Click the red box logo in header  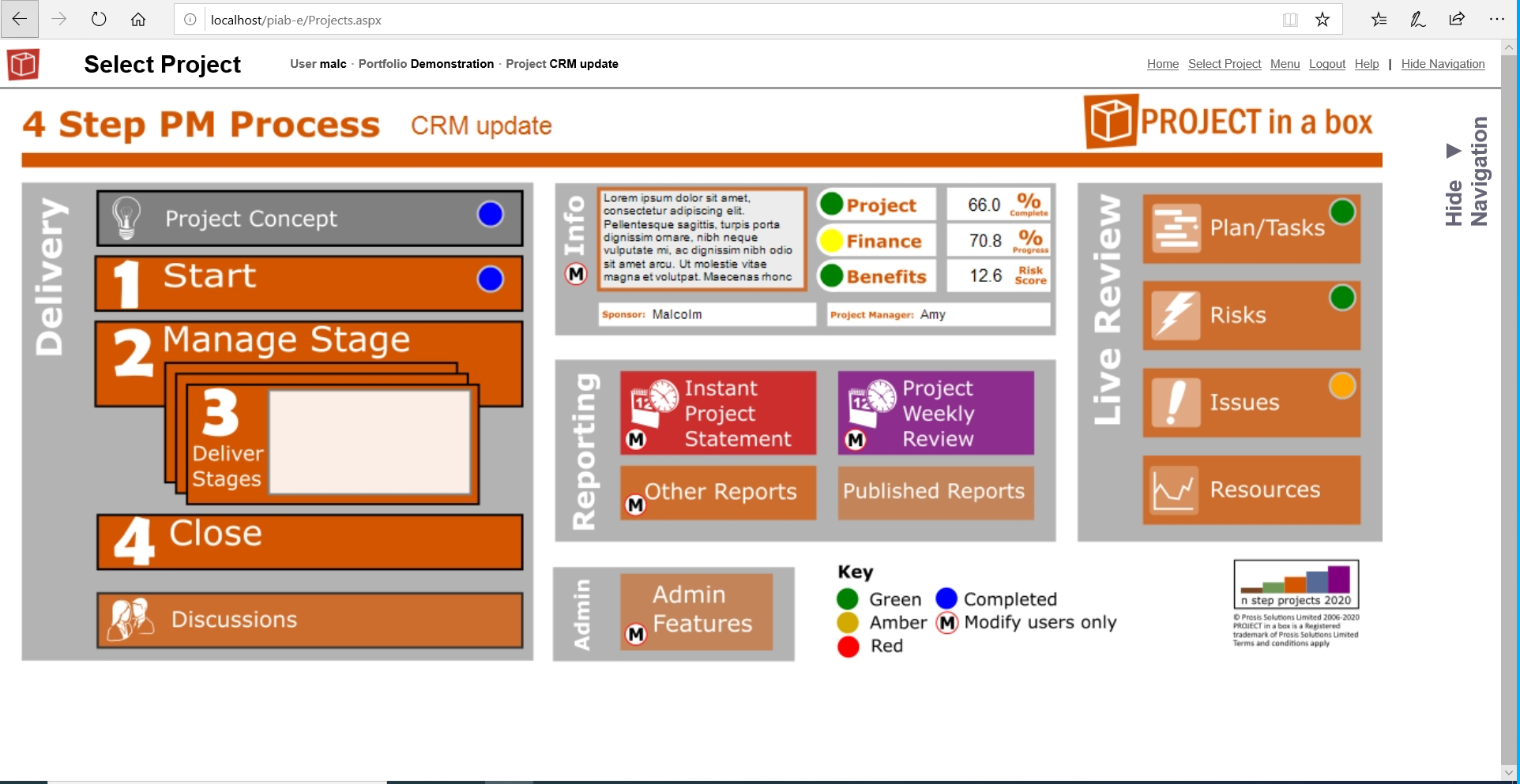(23, 64)
